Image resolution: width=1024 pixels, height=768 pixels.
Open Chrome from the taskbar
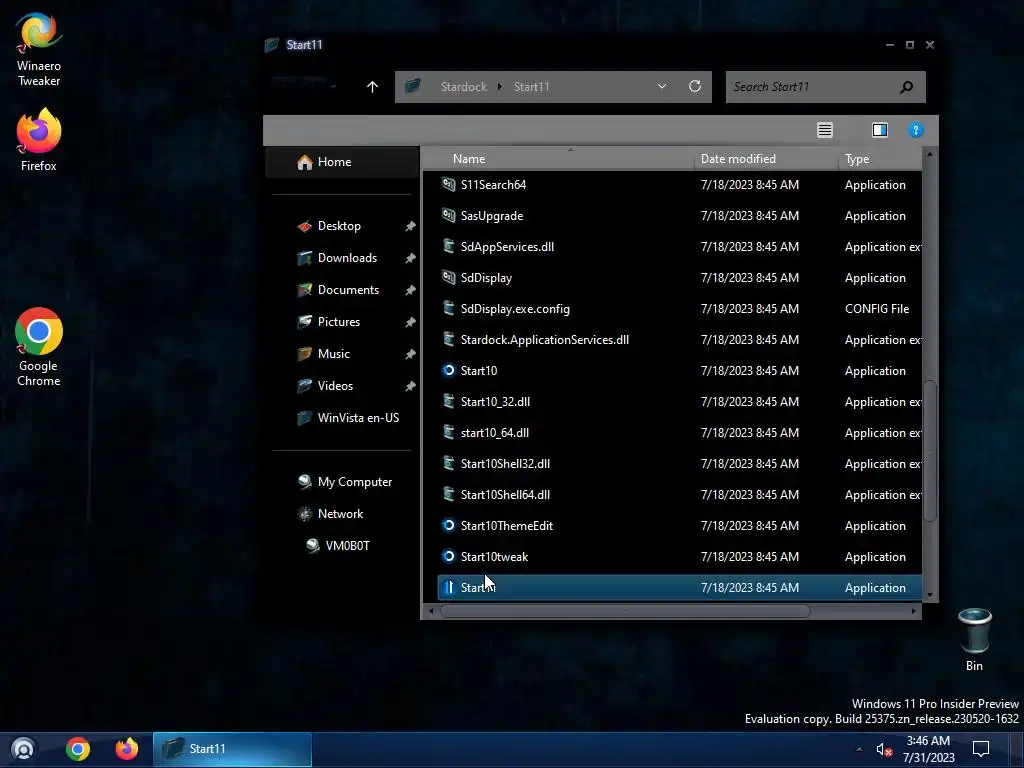click(78, 748)
